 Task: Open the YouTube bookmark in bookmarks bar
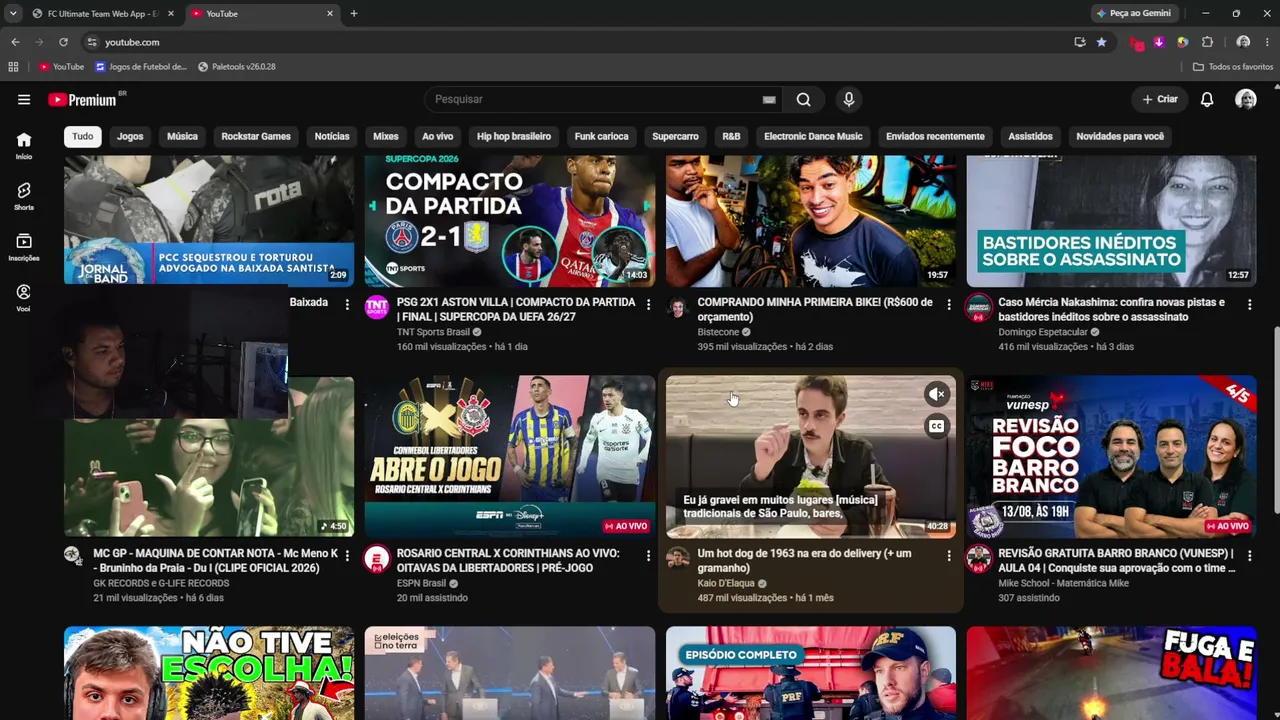(61, 67)
